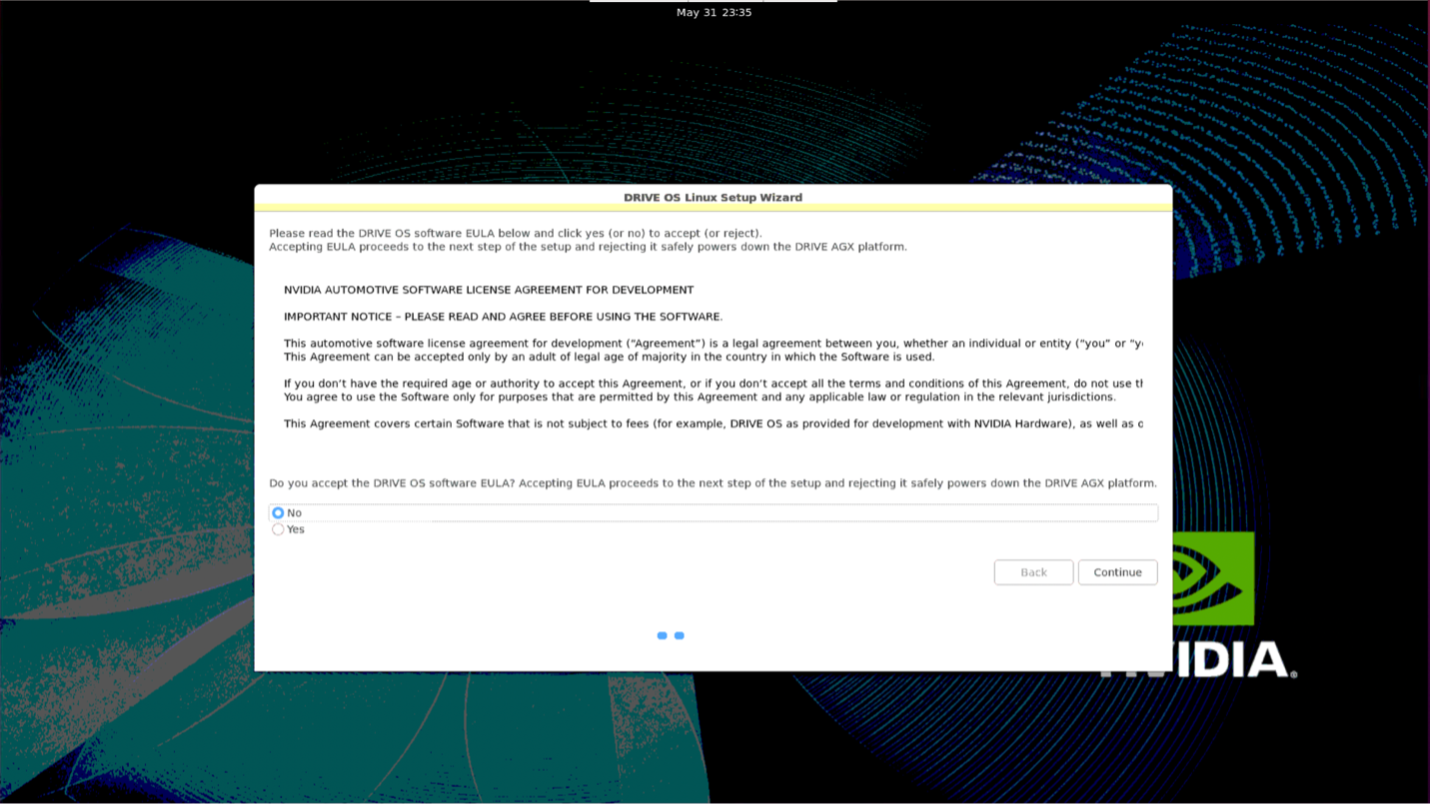Click the 'Please read the DRIVE OS software EULA' instruction
1430x806 pixels.
pyautogui.click(x=515, y=233)
